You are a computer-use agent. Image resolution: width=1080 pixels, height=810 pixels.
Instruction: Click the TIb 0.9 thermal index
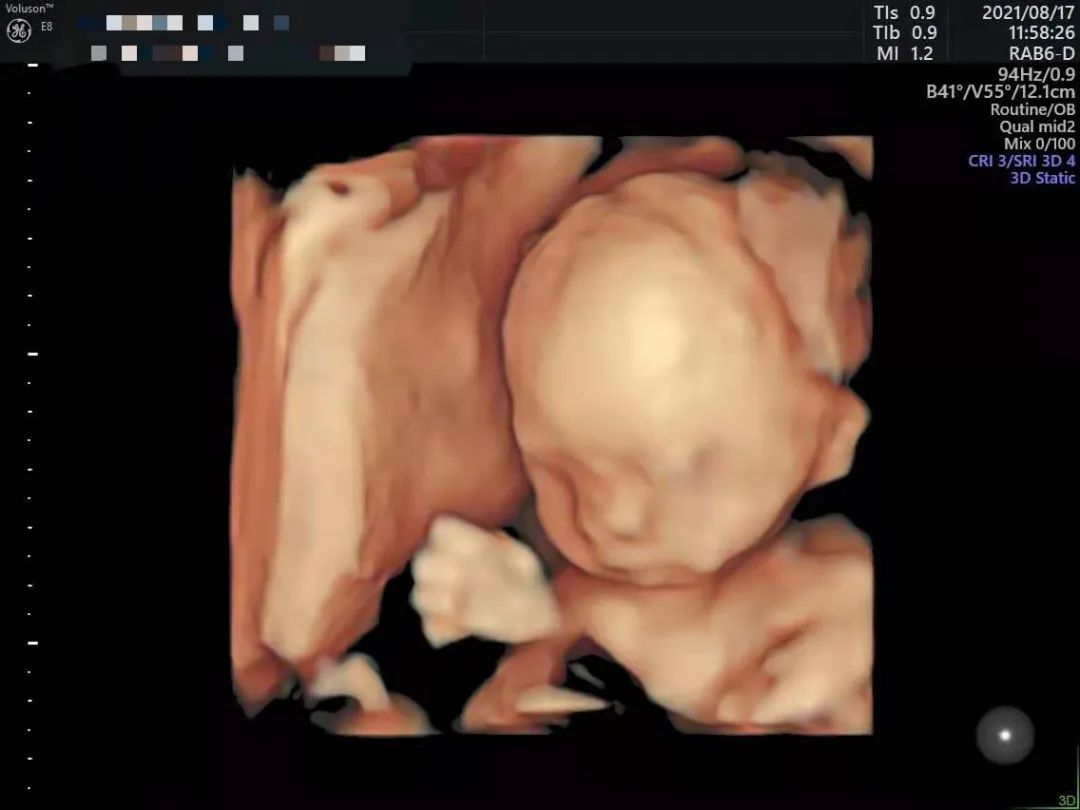[905, 33]
